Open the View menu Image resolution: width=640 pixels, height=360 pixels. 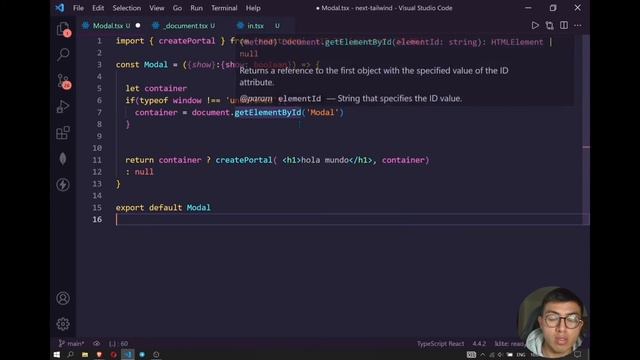click(157, 8)
